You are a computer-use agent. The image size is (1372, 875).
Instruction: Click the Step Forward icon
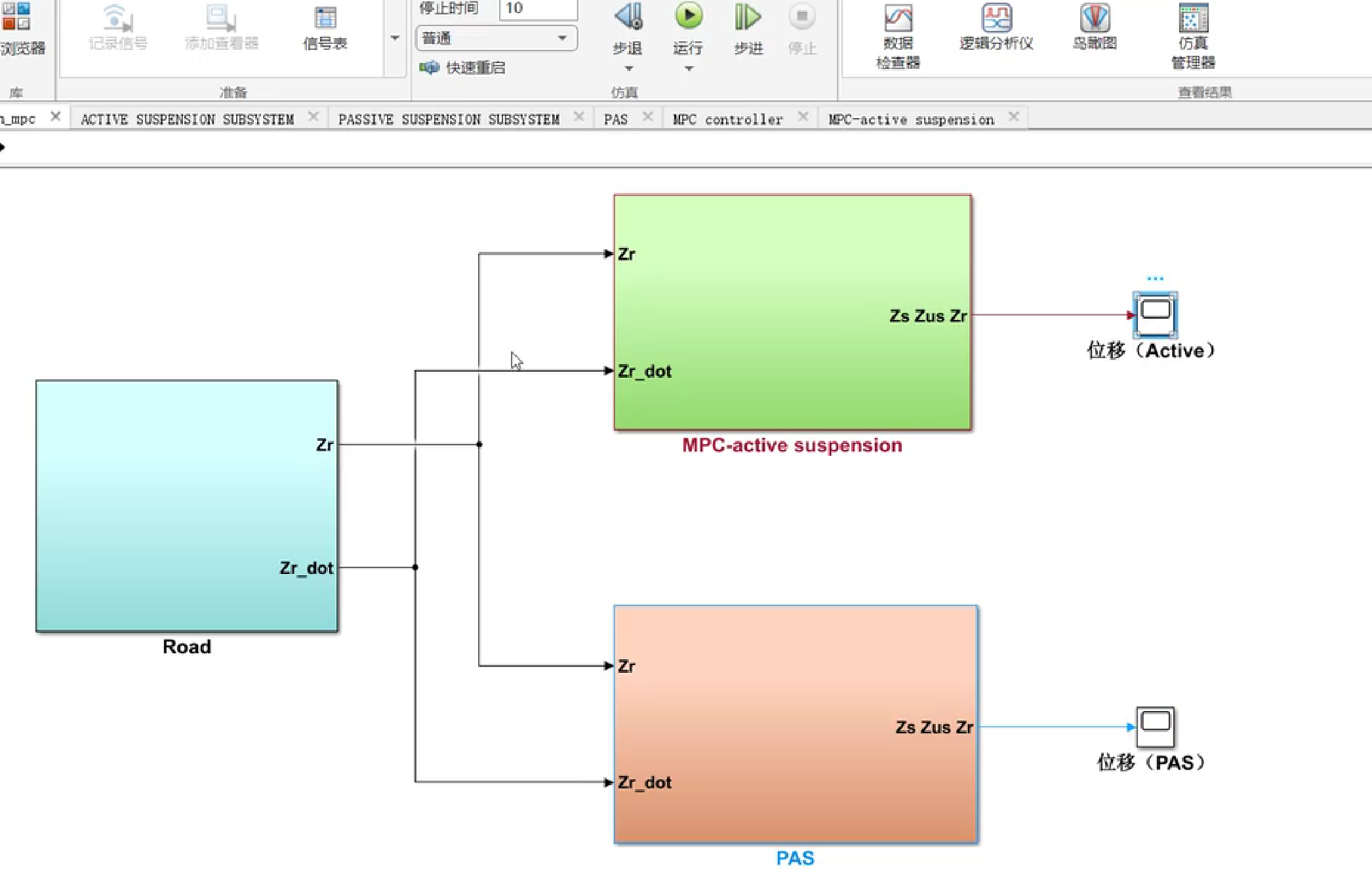coord(748,17)
